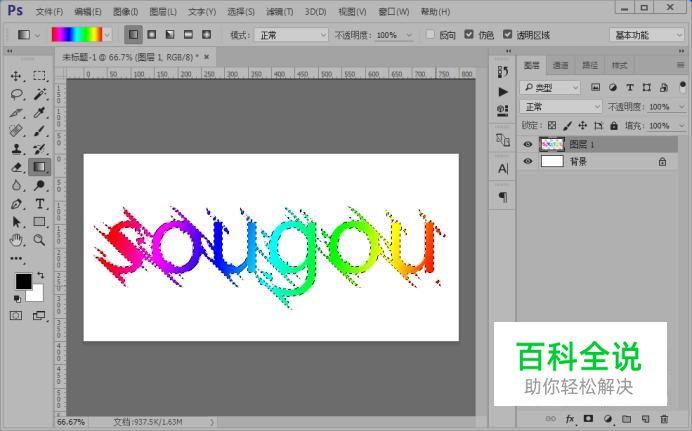This screenshot has width=692, height=431.
Task: Add a layer style with fx button
Action: 570,419
